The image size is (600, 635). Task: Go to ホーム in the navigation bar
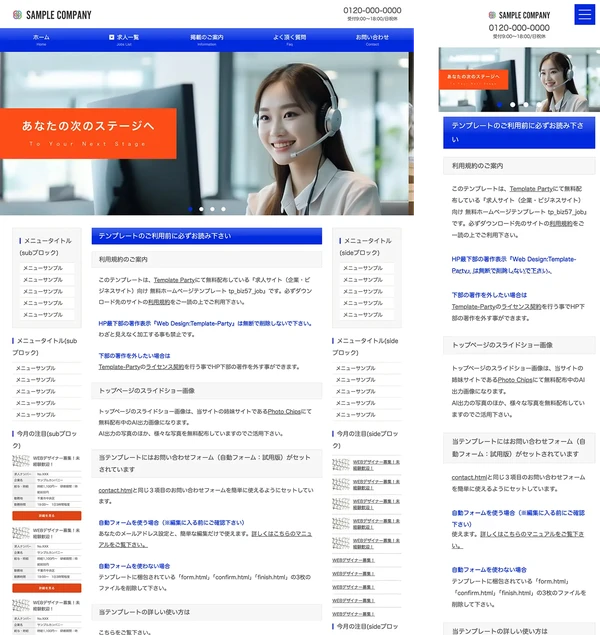pyautogui.click(x=41, y=39)
